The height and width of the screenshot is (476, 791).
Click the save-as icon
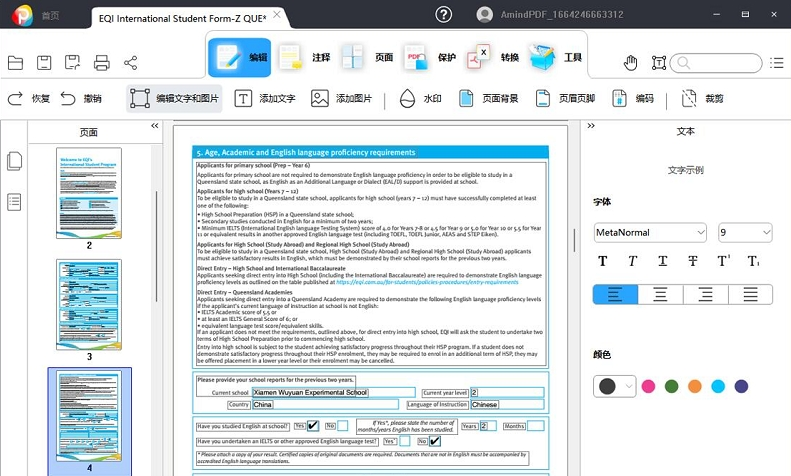point(73,63)
